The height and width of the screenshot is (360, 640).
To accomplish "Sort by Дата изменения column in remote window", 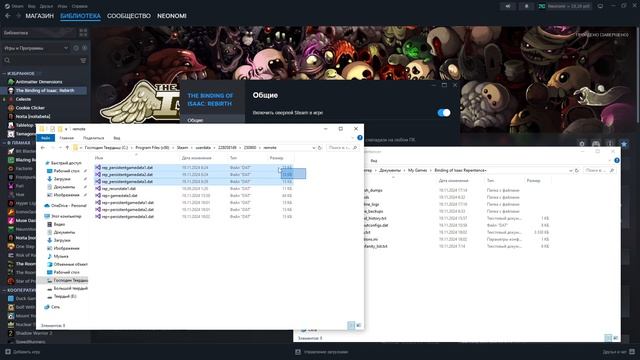I will [x=196, y=158].
